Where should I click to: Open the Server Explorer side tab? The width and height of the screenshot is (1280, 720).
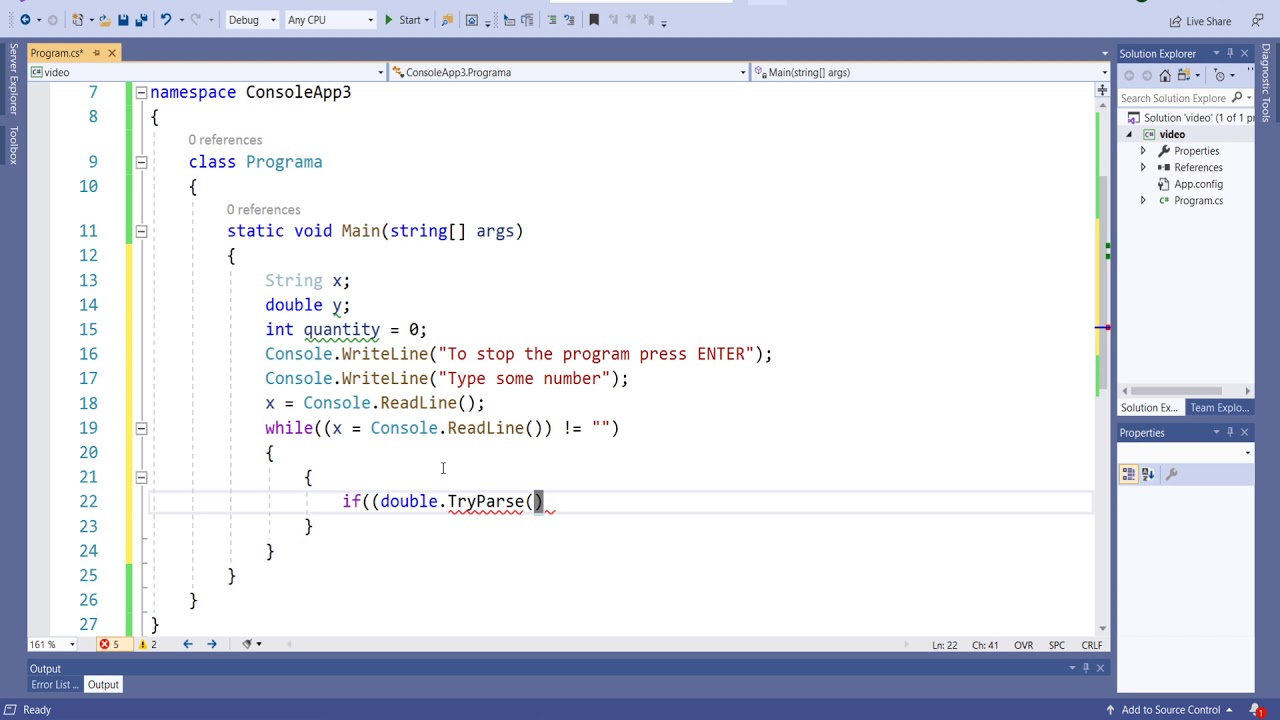[x=13, y=79]
